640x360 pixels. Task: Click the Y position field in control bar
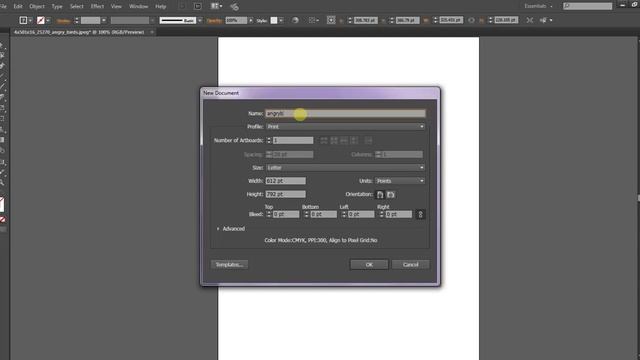[407, 20]
